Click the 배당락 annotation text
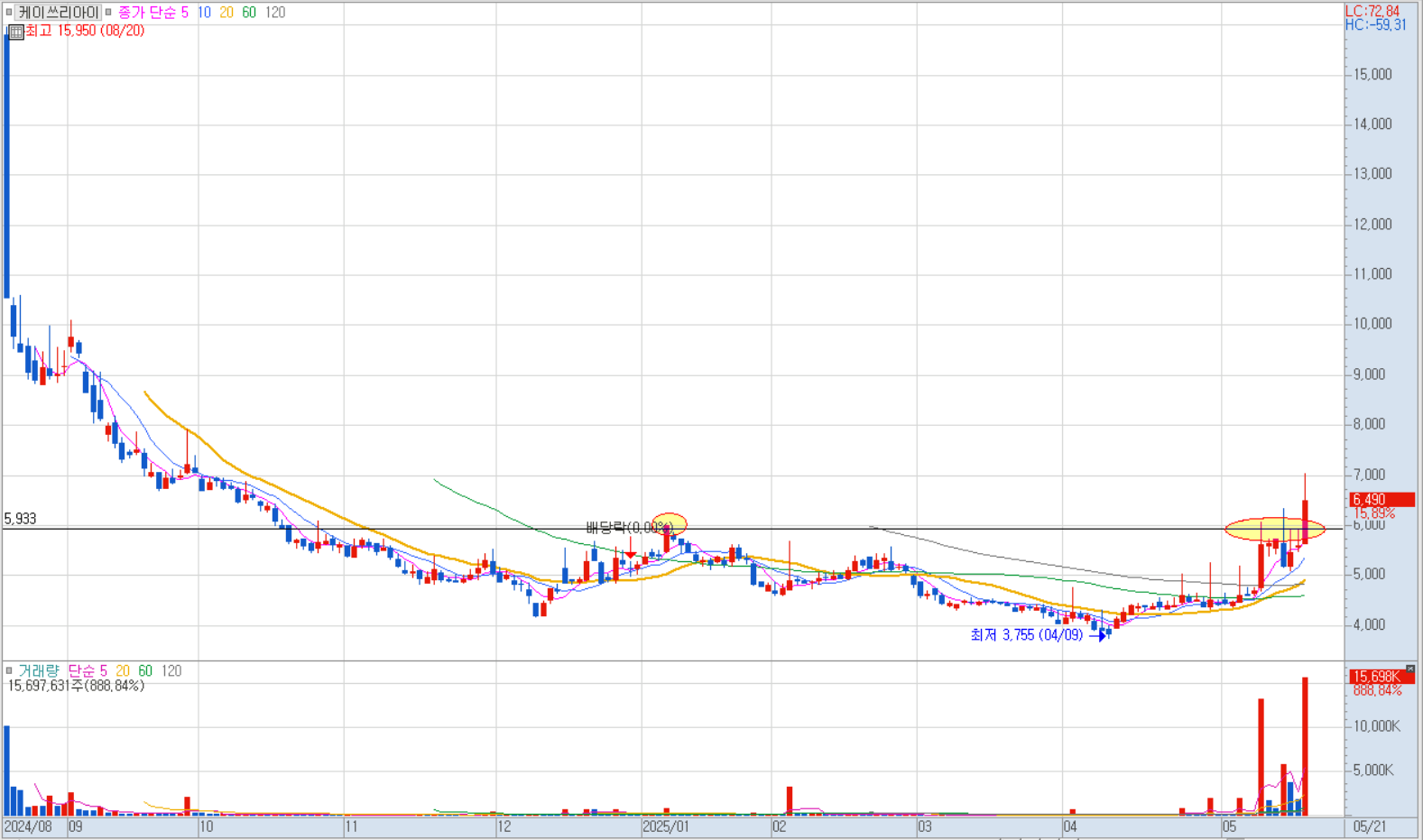Image resolution: width=1423 pixels, height=840 pixels. coord(629,528)
